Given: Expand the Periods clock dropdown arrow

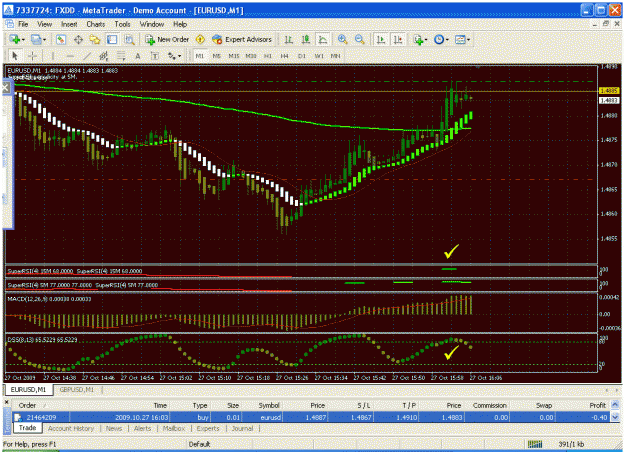Looking at the screenshot, I should tap(447, 40).
